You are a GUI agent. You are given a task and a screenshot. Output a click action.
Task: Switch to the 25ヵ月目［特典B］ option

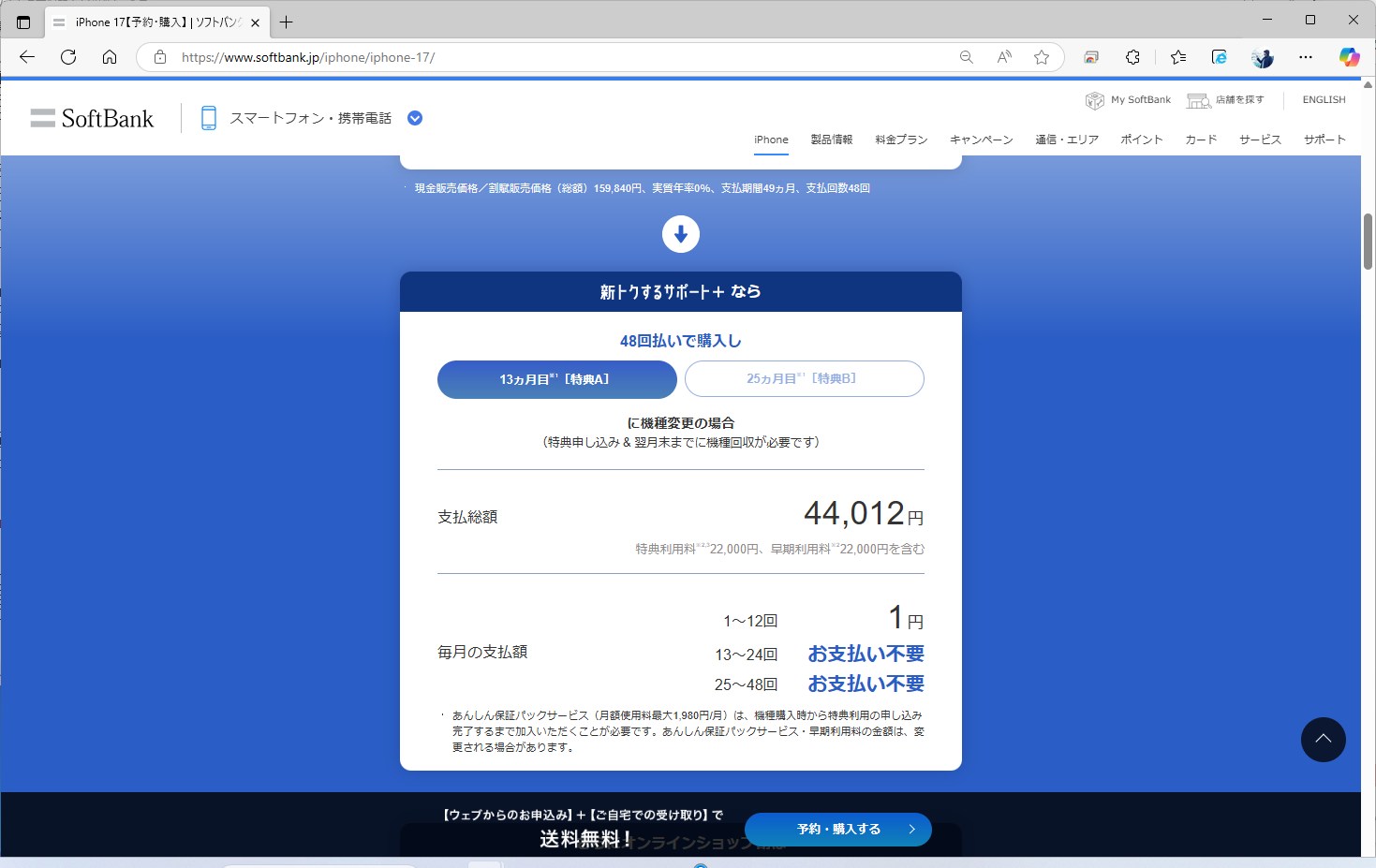click(x=804, y=378)
